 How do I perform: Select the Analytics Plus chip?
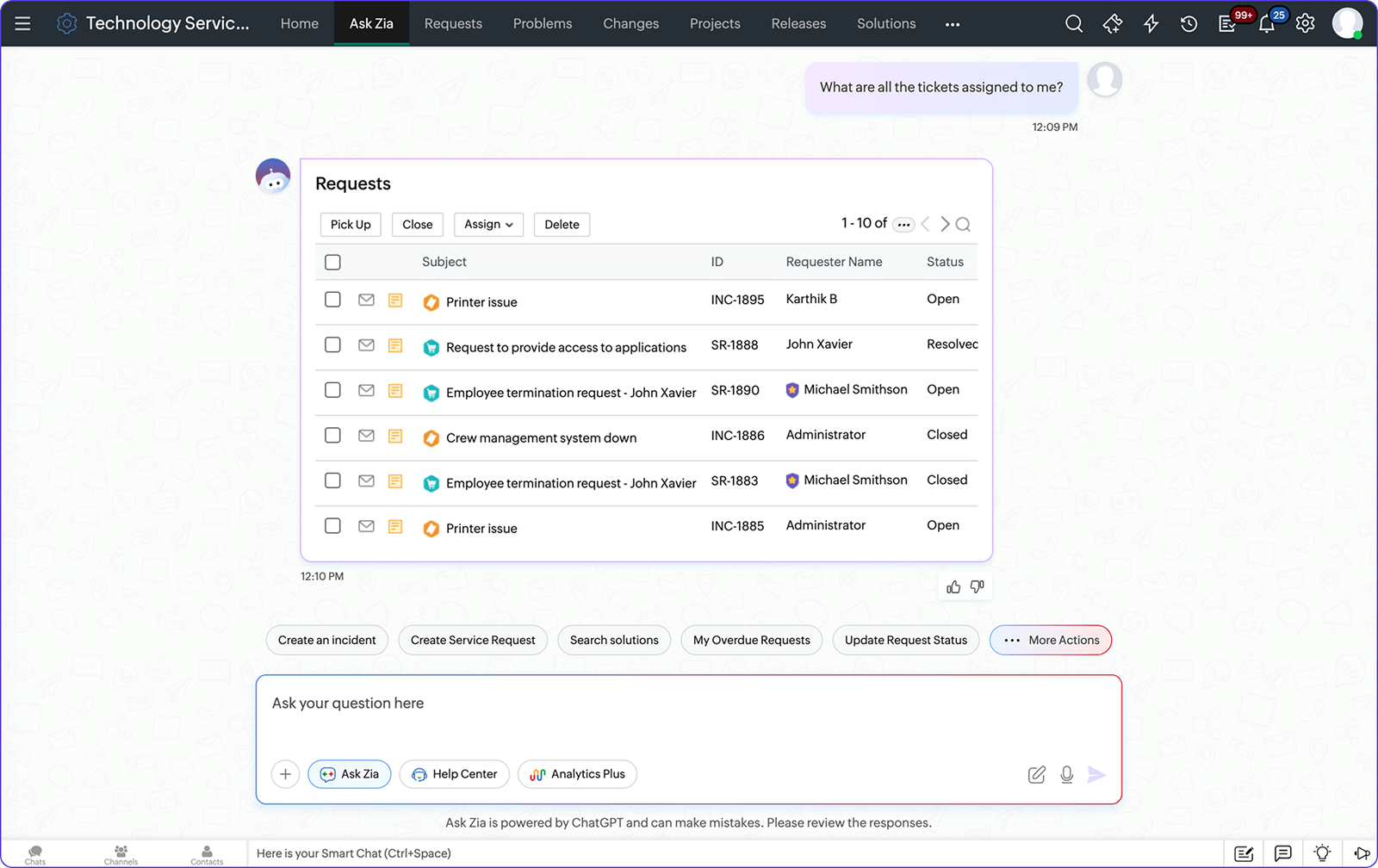578,774
